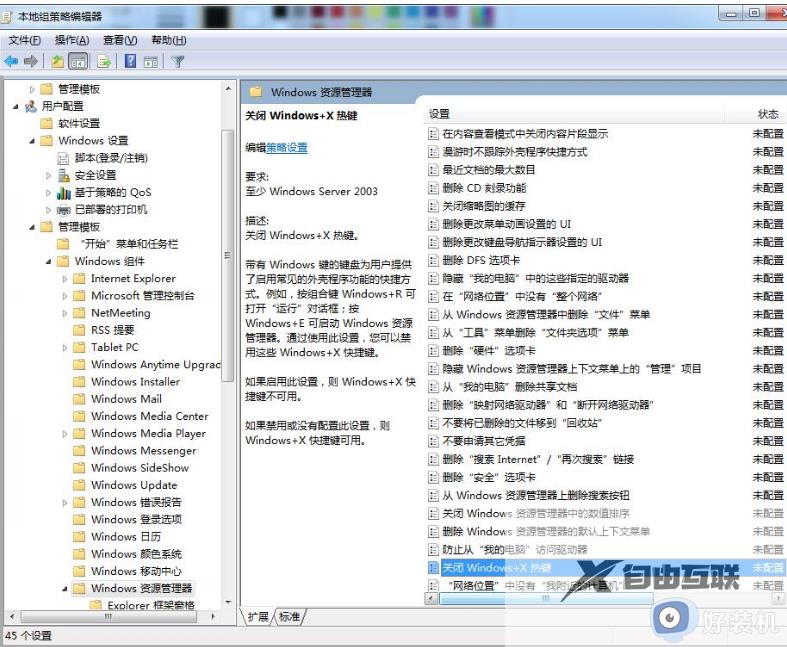This screenshot has width=787, height=647.
Task: Click folder icon of Windows Mail
Action: pos(79,399)
